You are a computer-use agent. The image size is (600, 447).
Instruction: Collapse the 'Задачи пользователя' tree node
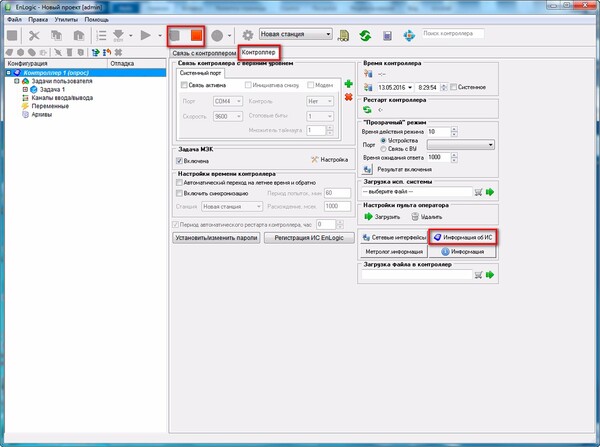pos(17,81)
